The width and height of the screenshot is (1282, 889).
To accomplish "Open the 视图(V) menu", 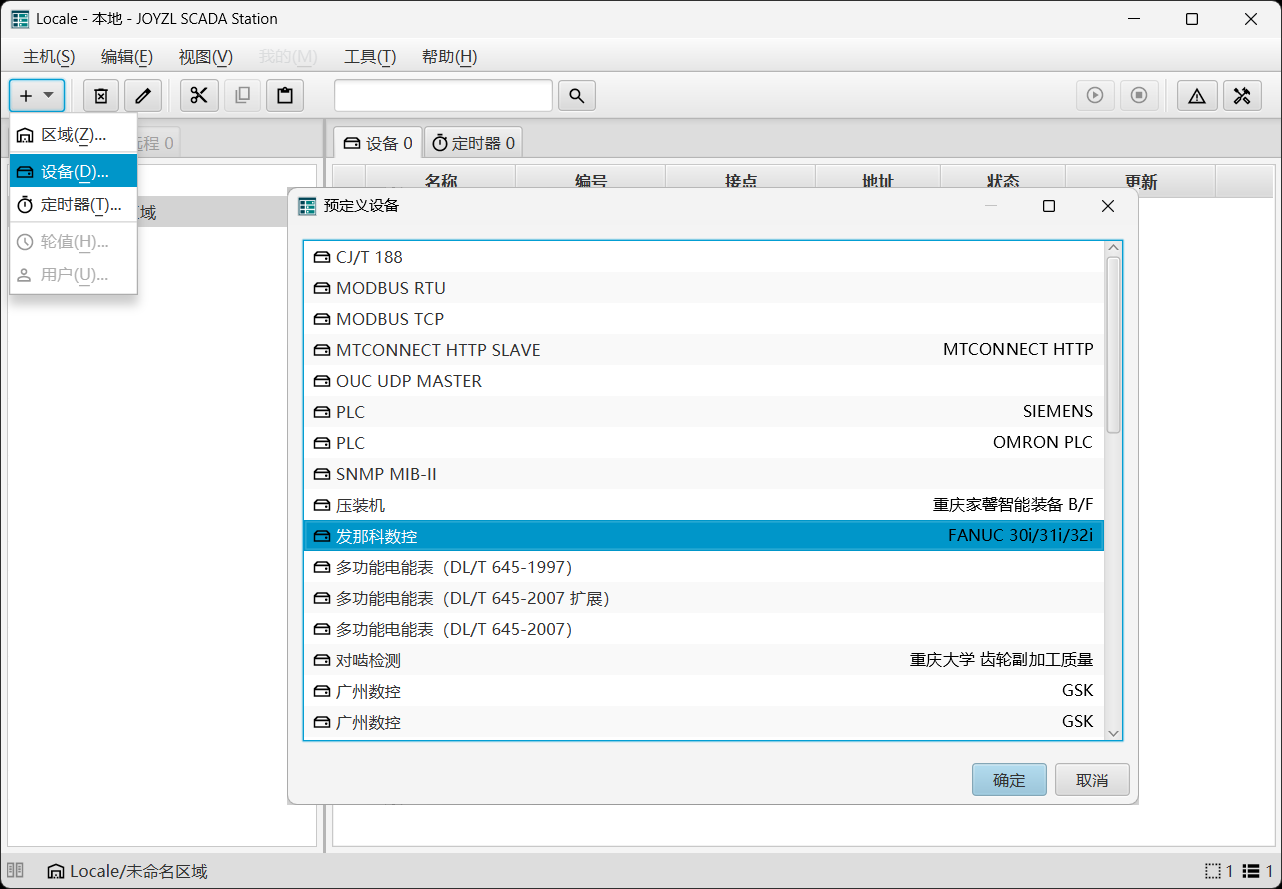I will [x=206, y=57].
